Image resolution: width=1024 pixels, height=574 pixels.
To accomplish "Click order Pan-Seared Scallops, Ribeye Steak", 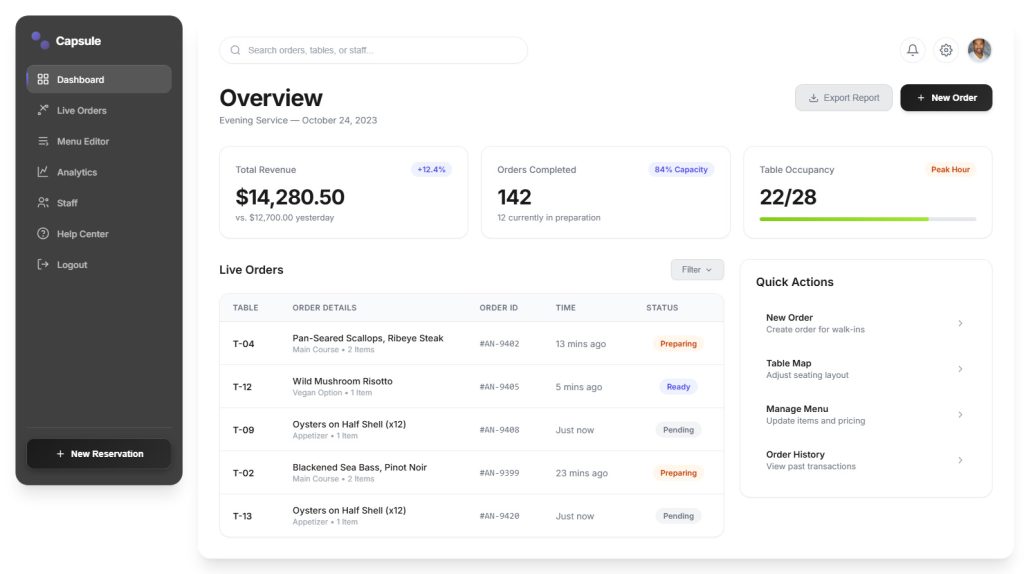I will pos(368,338).
